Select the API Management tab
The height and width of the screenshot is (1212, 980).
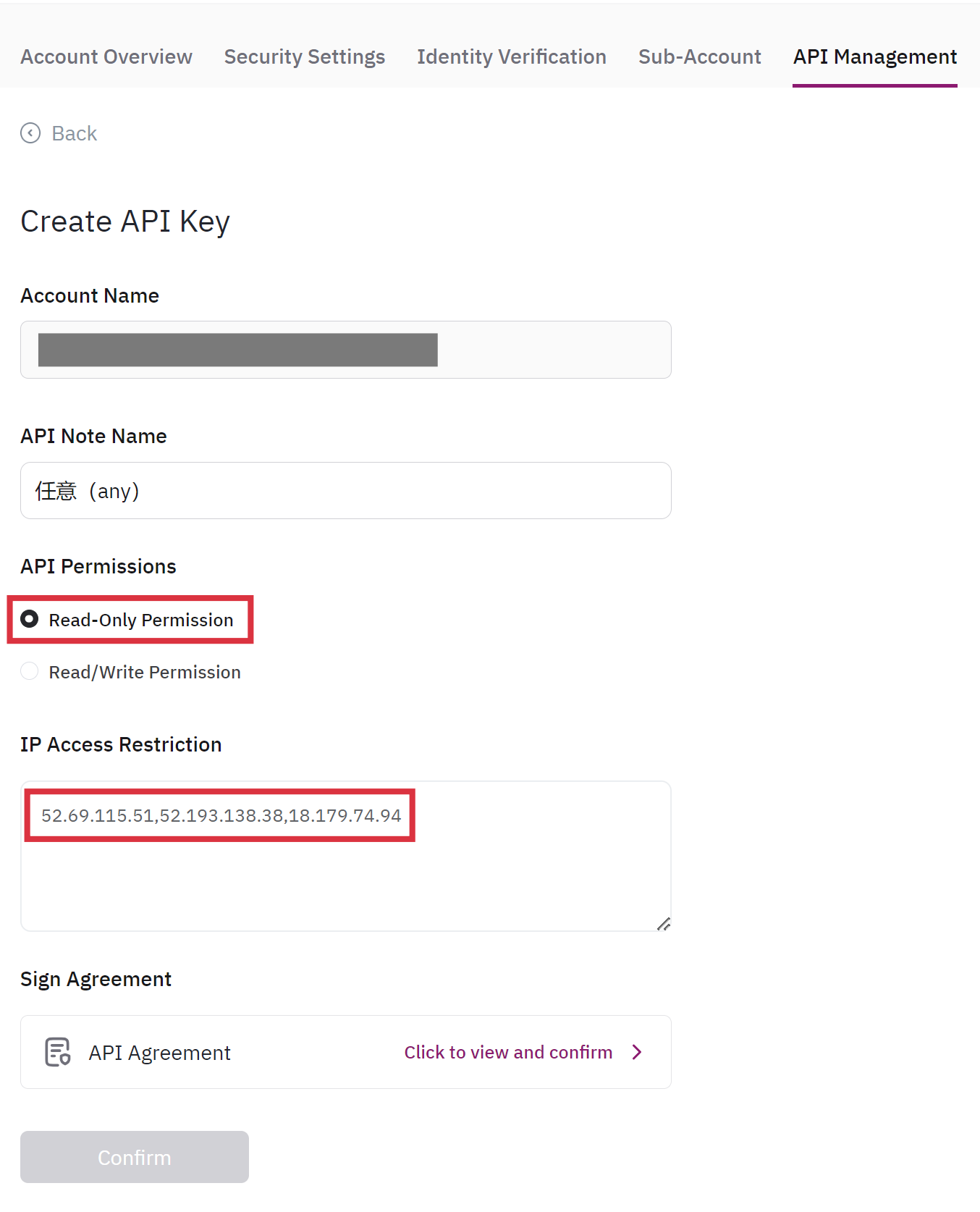pyautogui.click(x=875, y=56)
